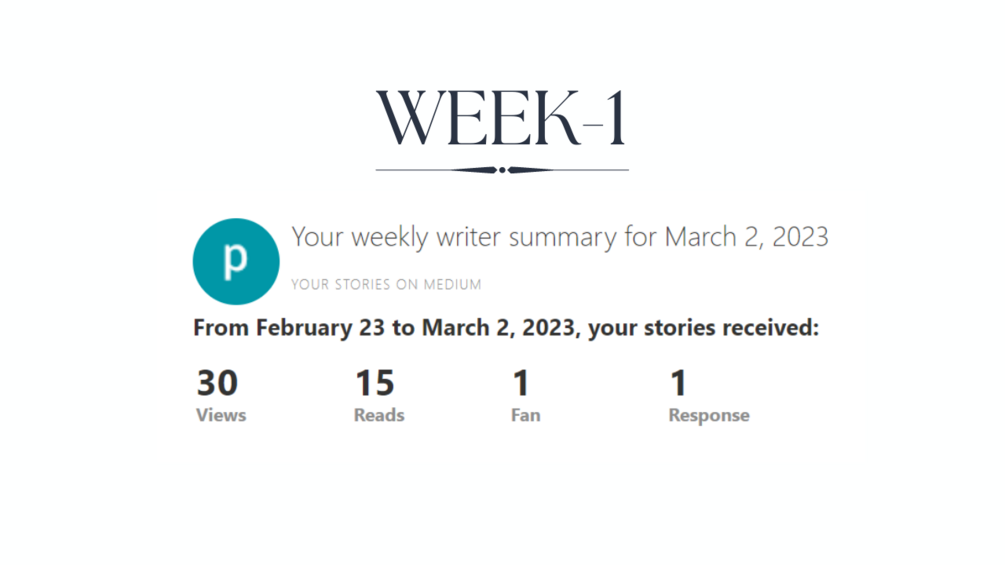
Task: Click "your stories received:" text
Action: click(x=704, y=328)
